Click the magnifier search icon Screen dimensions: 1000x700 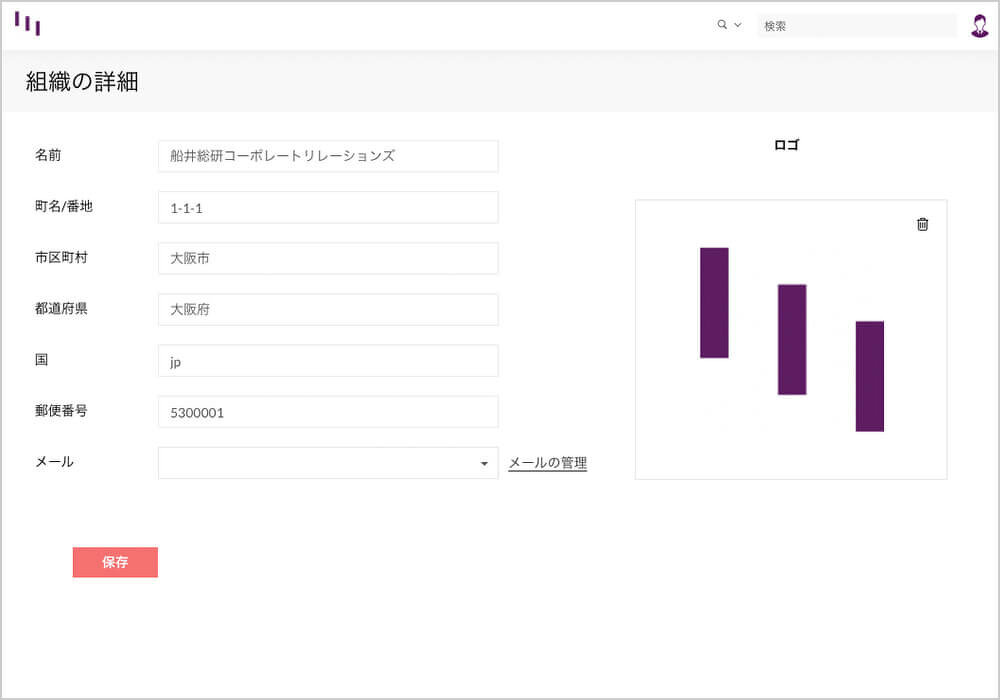pos(722,25)
